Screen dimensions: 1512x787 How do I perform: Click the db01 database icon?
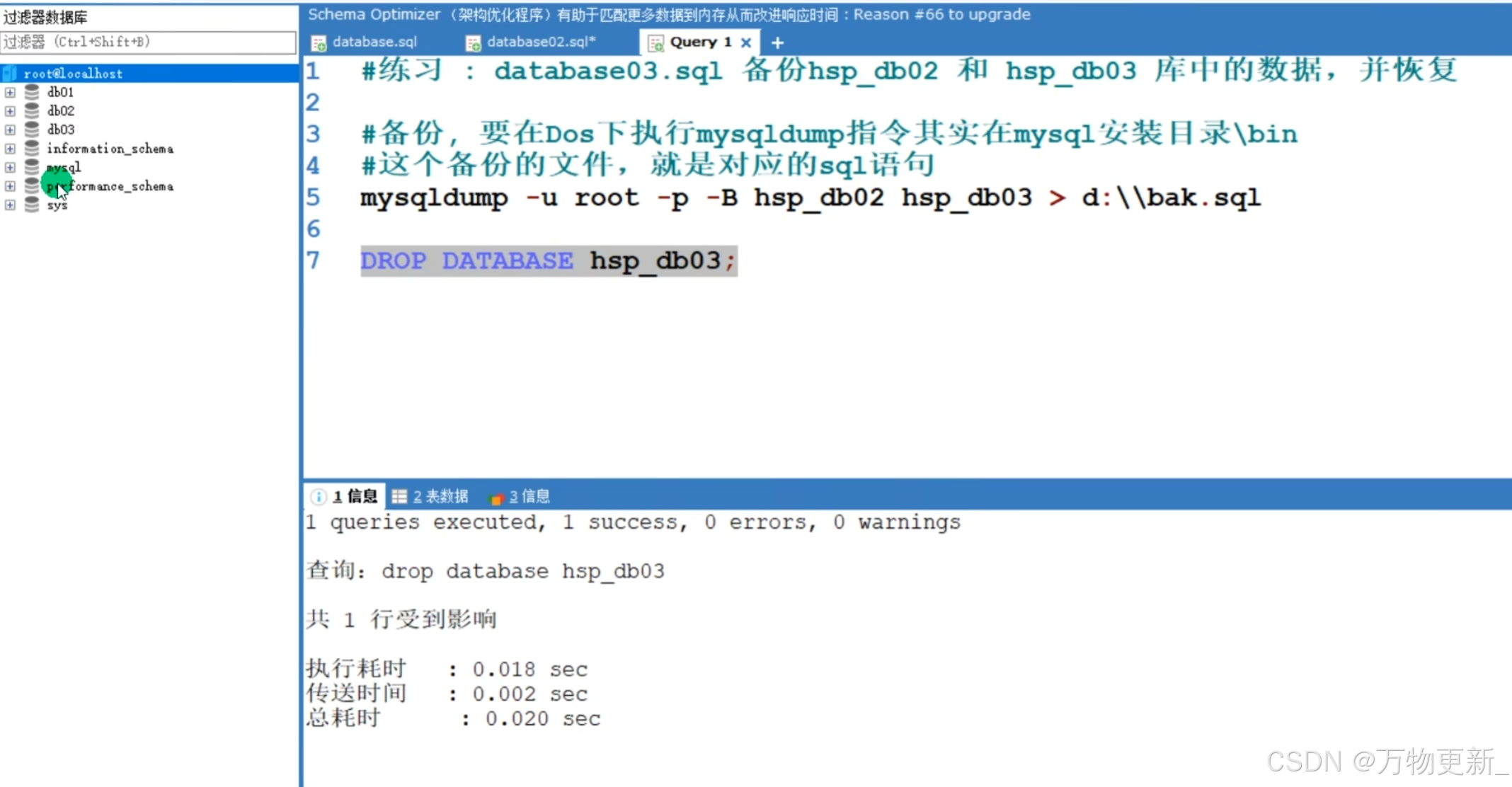[32, 92]
